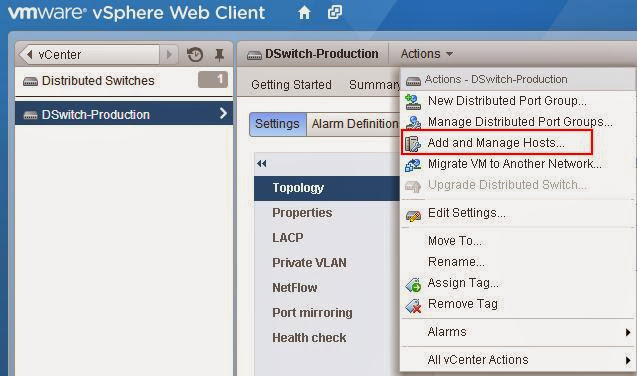Open the Summary tab
The height and width of the screenshot is (376, 637).
click(x=374, y=84)
